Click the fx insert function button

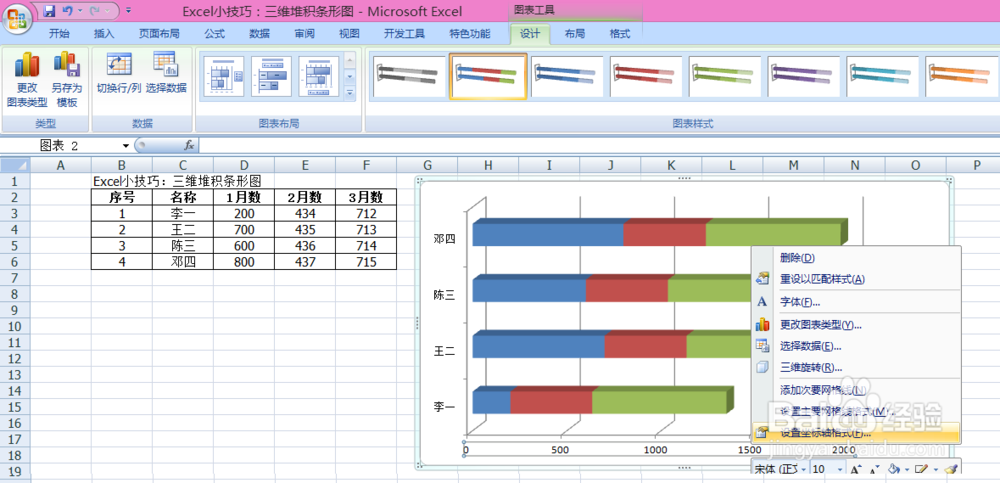(189, 145)
